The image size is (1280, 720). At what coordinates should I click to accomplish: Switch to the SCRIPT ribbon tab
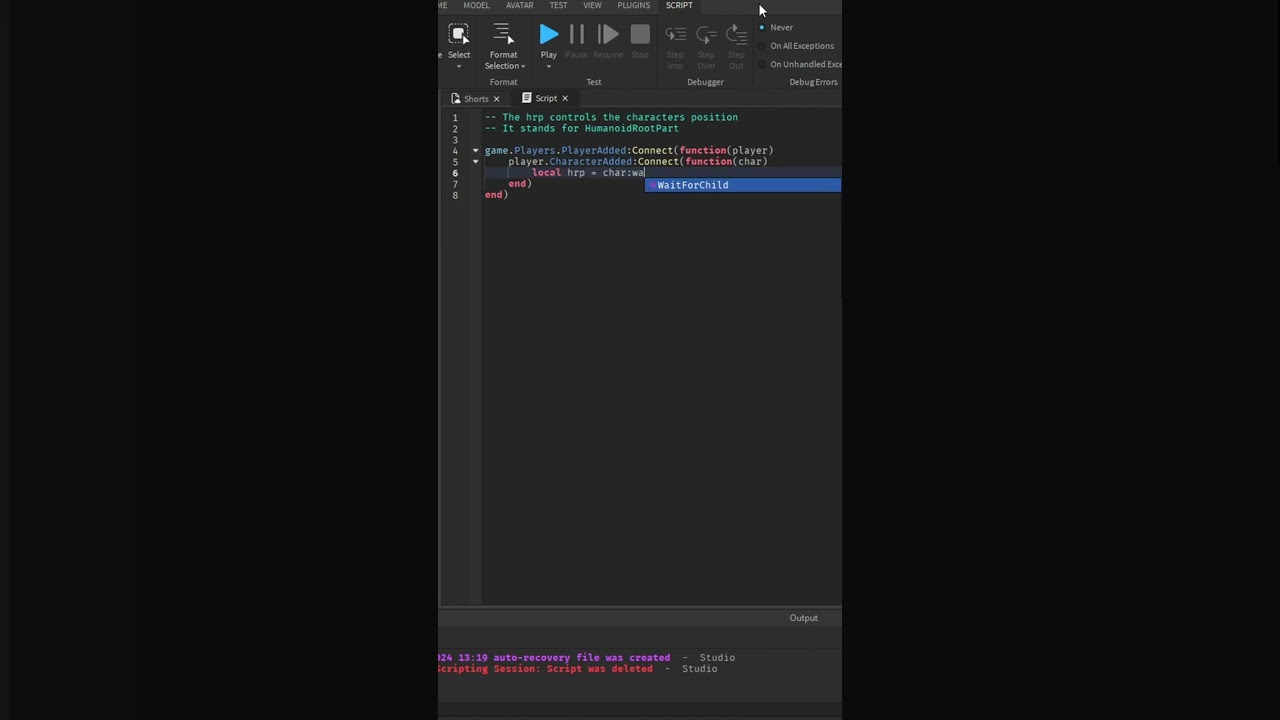tap(679, 5)
